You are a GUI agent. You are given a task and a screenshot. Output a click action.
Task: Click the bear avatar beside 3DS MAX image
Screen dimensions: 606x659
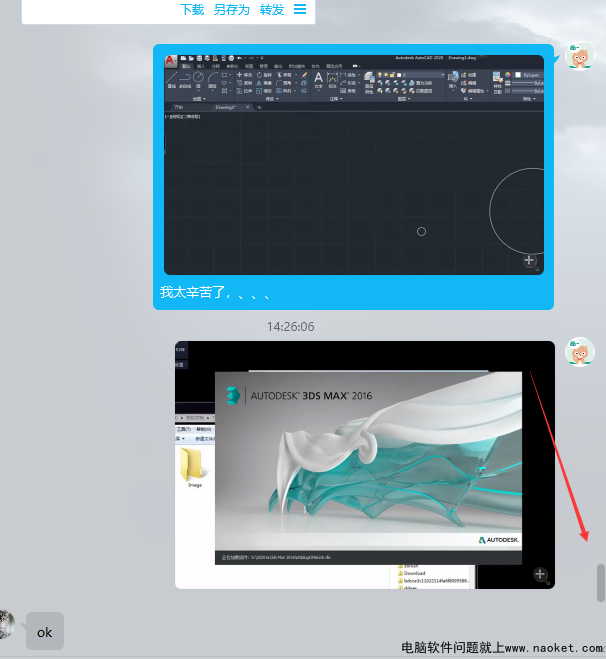(580, 352)
